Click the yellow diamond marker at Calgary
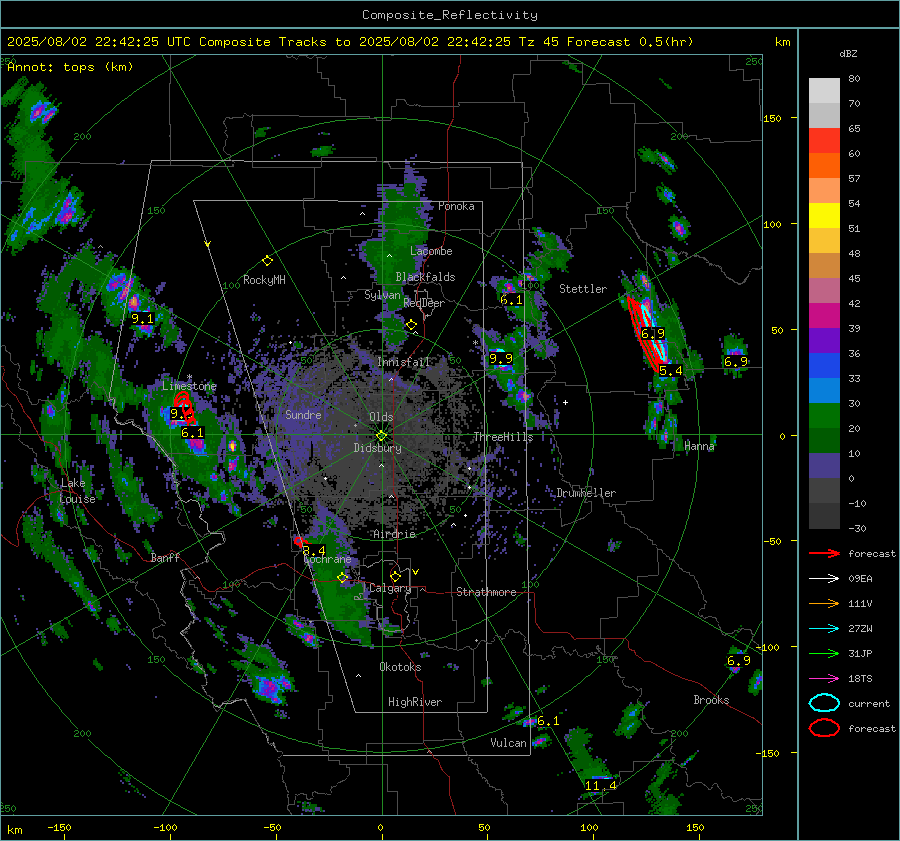 pyautogui.click(x=395, y=576)
